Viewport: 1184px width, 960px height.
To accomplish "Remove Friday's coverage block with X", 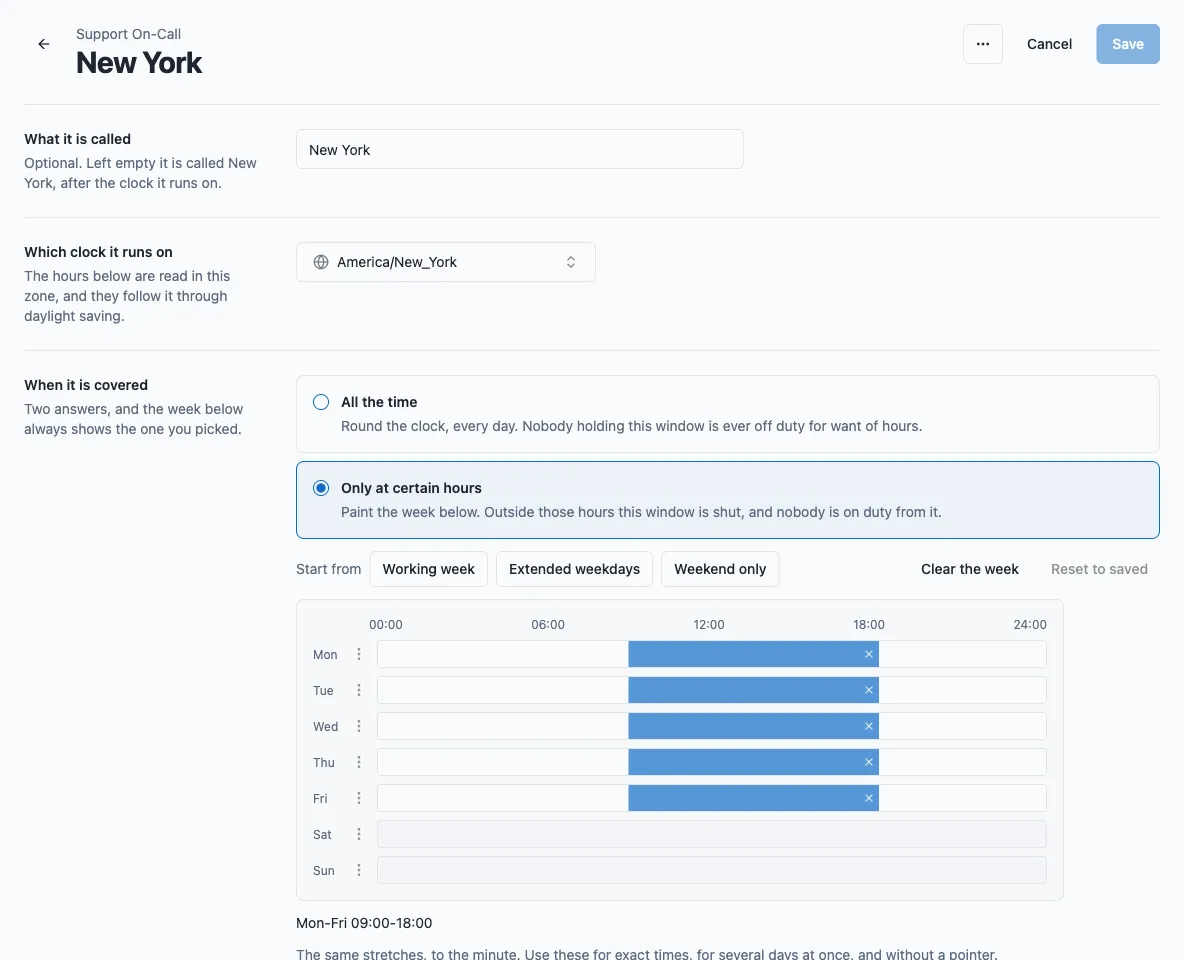I will click(868, 798).
